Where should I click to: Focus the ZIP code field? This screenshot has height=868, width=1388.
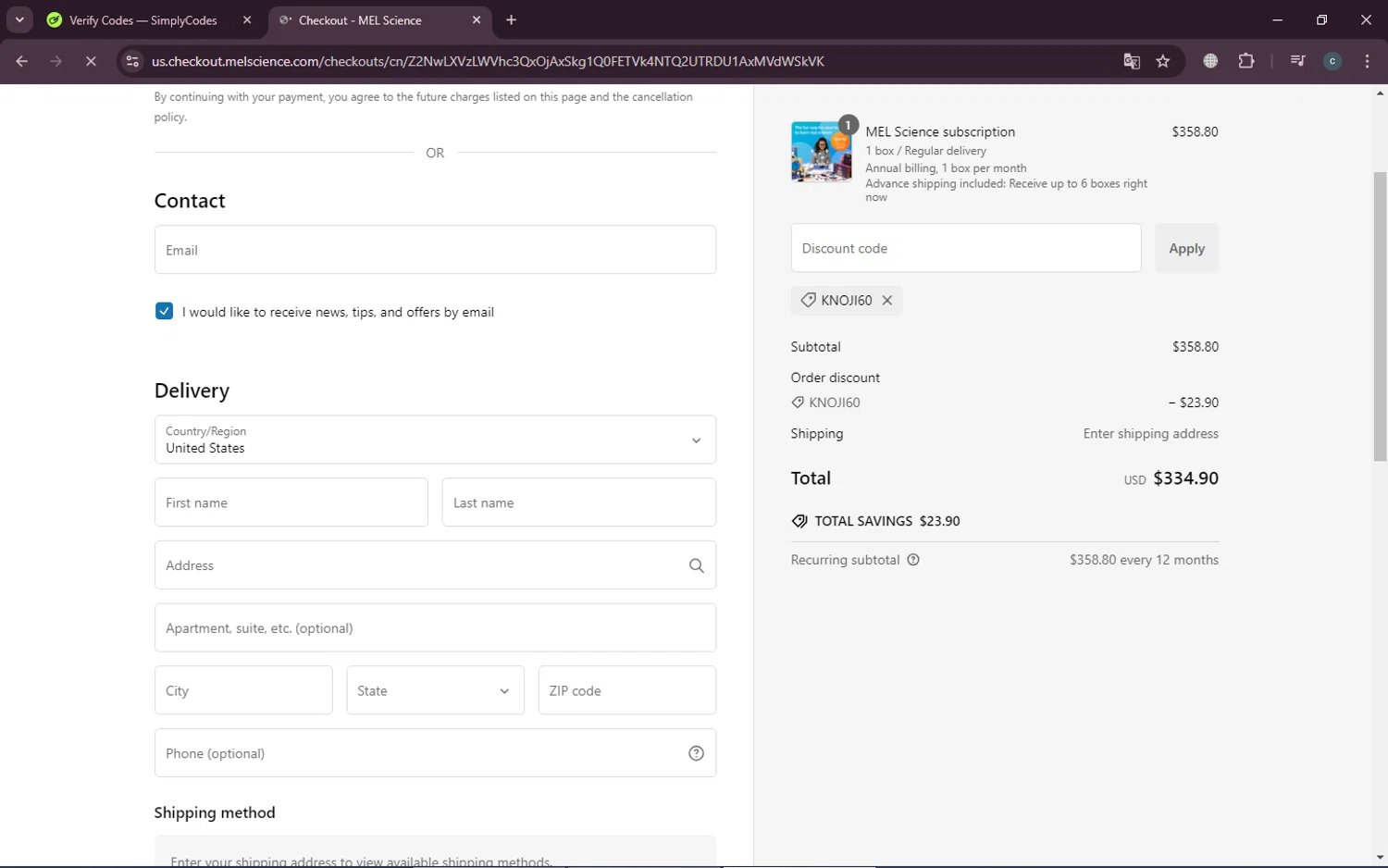[627, 690]
